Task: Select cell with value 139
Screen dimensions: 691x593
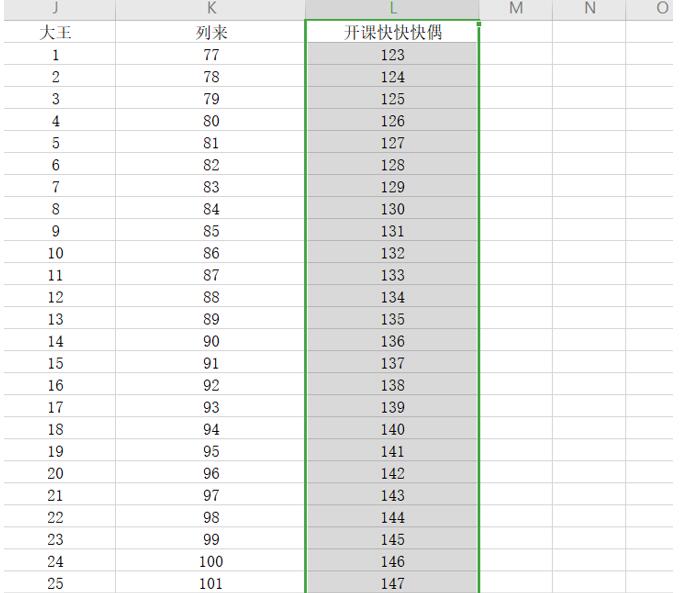Action: [392, 407]
